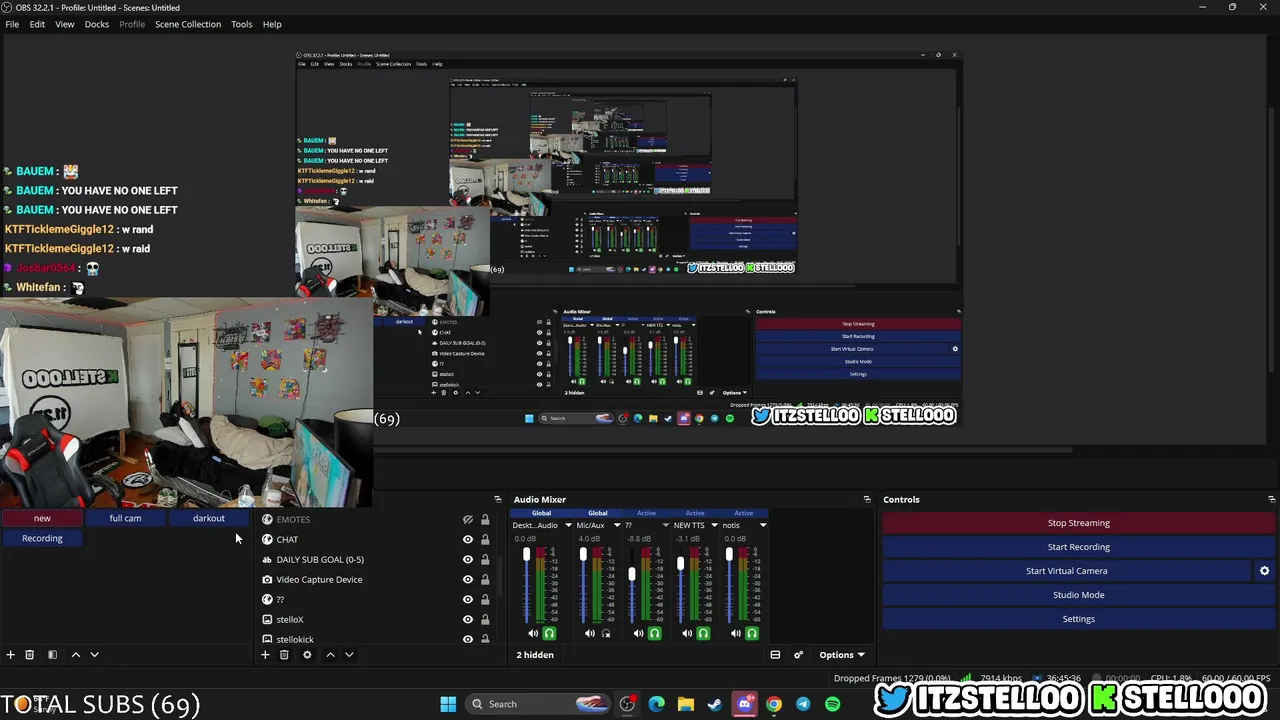Toggle lock on Video Capture Device source
The height and width of the screenshot is (720, 1280).
click(485, 580)
